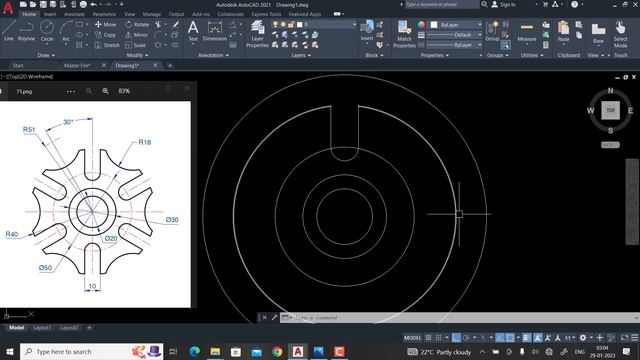Open the three-dots menu in 71.png viewer
640x360 pixels.
(71, 91)
